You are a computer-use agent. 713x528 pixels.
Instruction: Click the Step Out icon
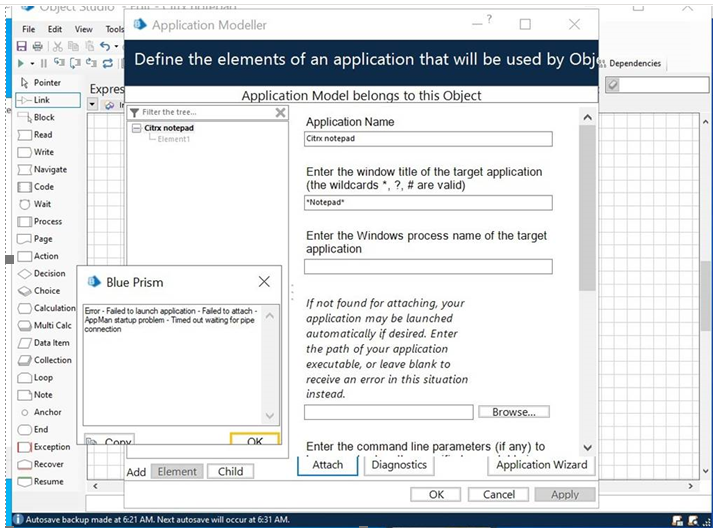pyautogui.click(x=91, y=63)
